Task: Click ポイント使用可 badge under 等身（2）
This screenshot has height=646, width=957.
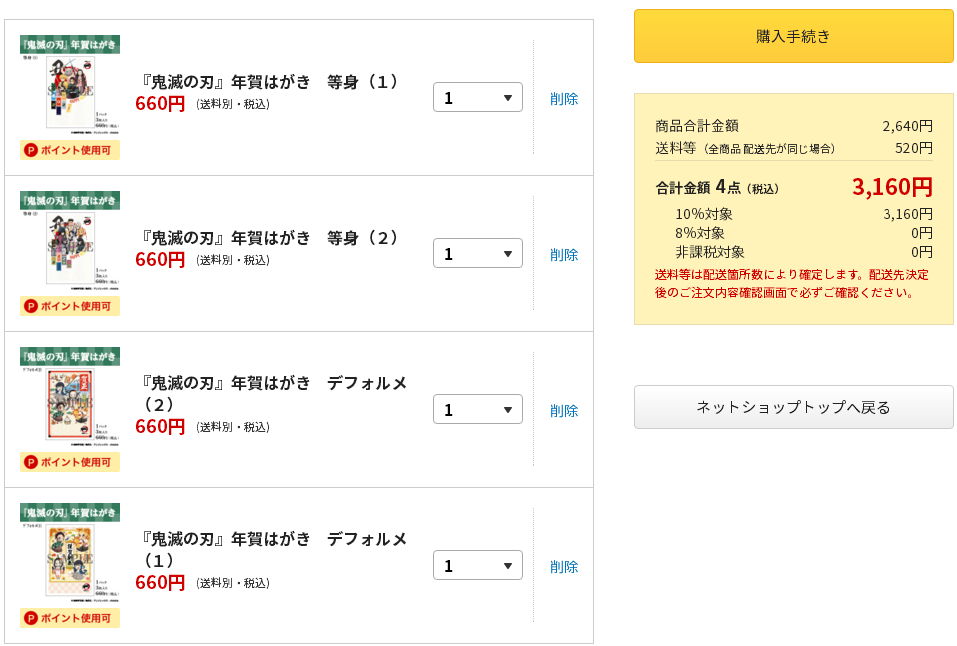Action: point(70,306)
